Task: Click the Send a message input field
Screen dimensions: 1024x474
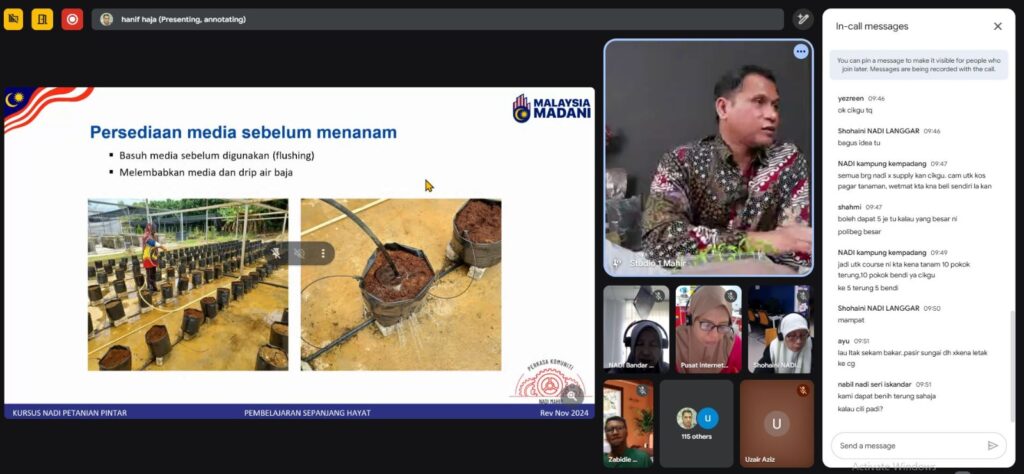Action: point(905,445)
